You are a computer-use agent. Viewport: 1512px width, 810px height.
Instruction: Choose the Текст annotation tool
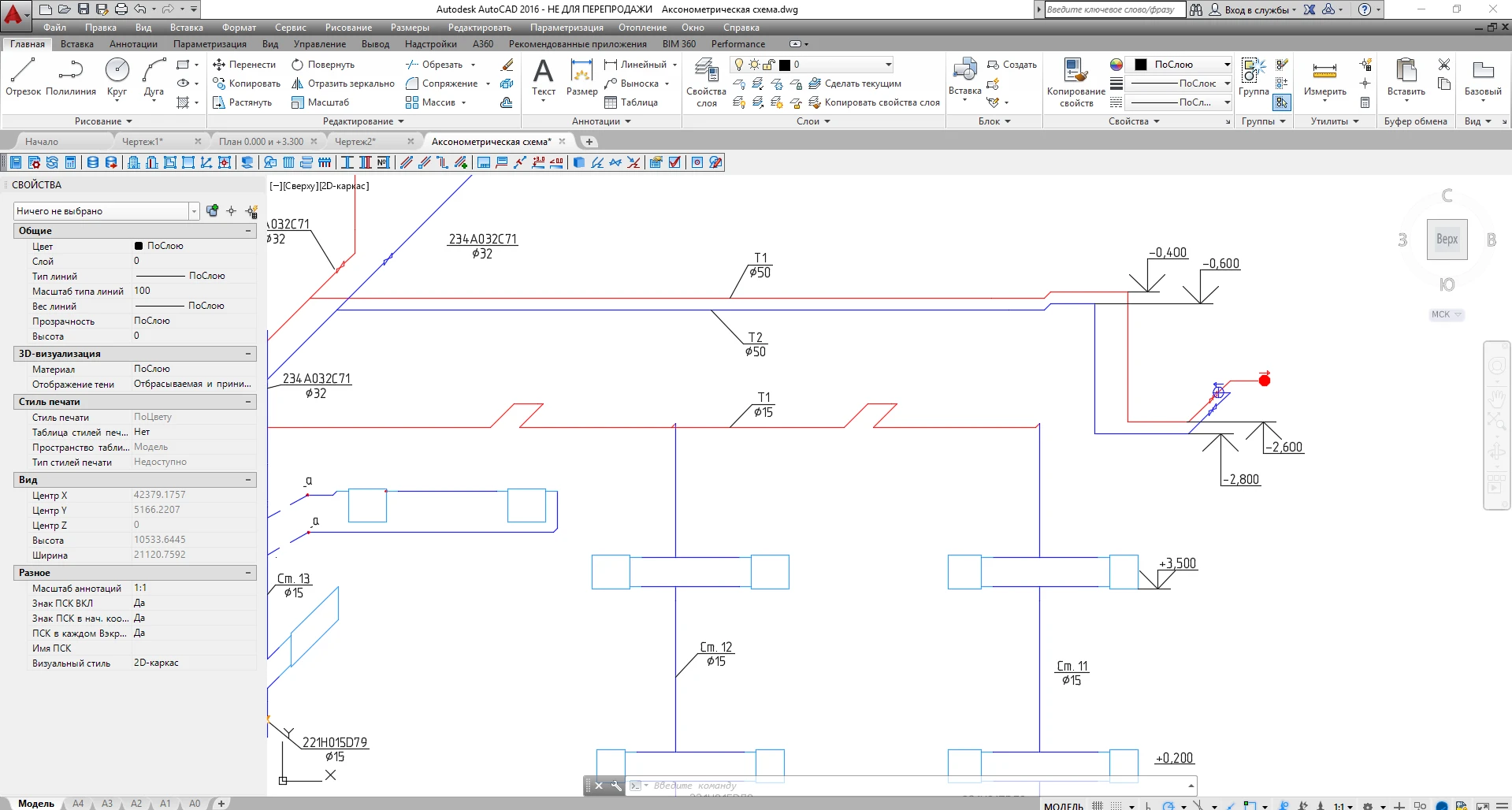[543, 78]
